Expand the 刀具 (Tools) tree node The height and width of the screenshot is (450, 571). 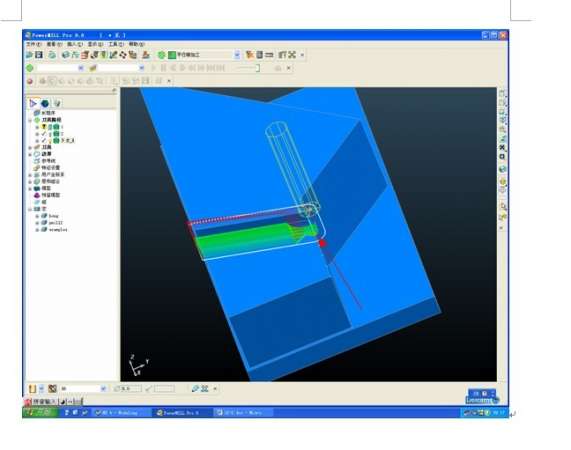(x=30, y=147)
